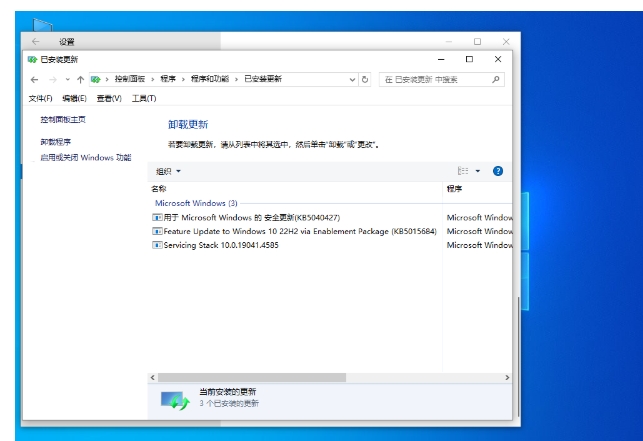This screenshot has height=441, width=643.
Task: Click 启用或关闭 Windows 功能 link
Action: (85, 157)
